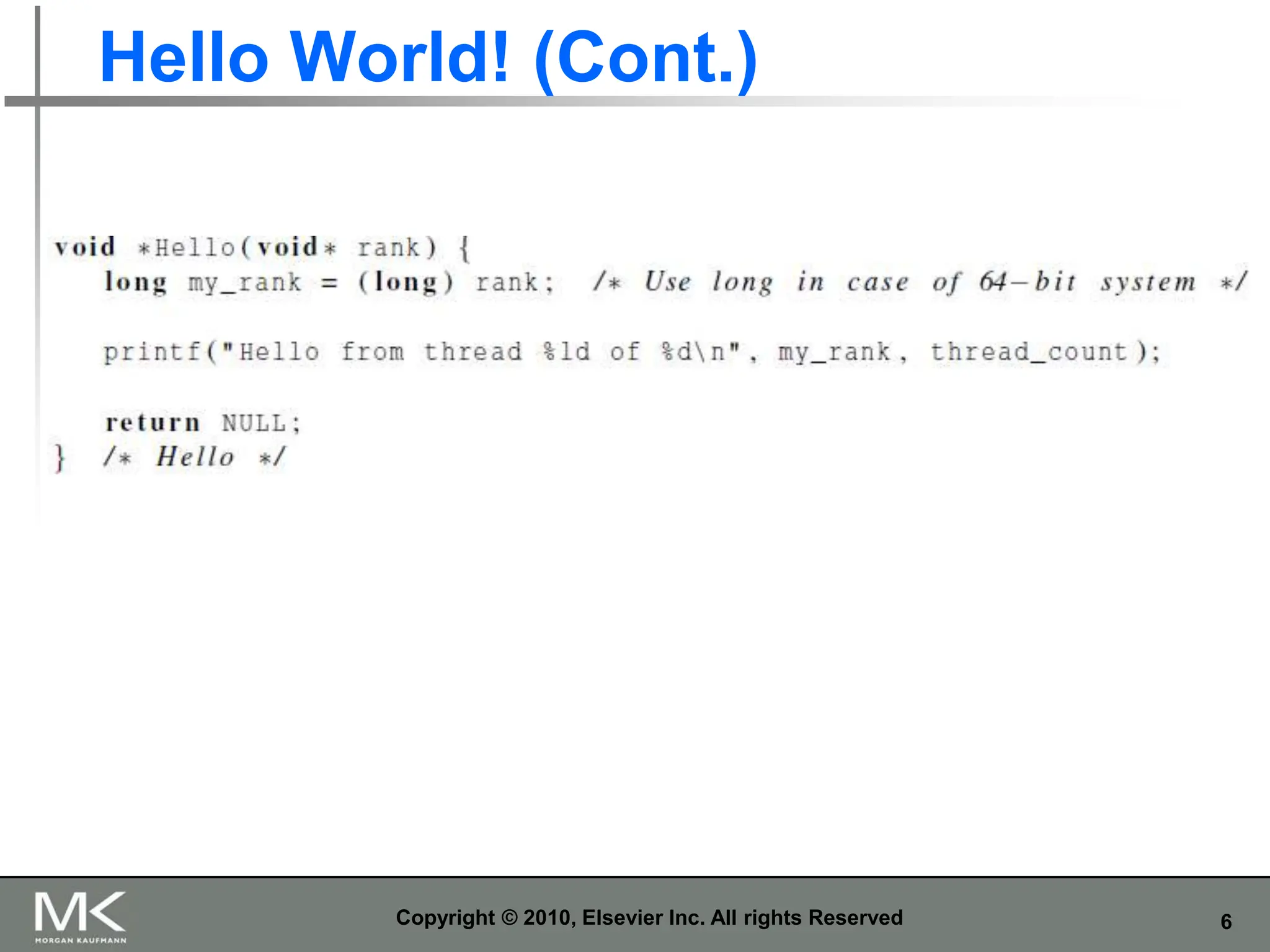Click the Elsevier copyright notice text
The height and width of the screenshot is (952, 1270).
649,917
